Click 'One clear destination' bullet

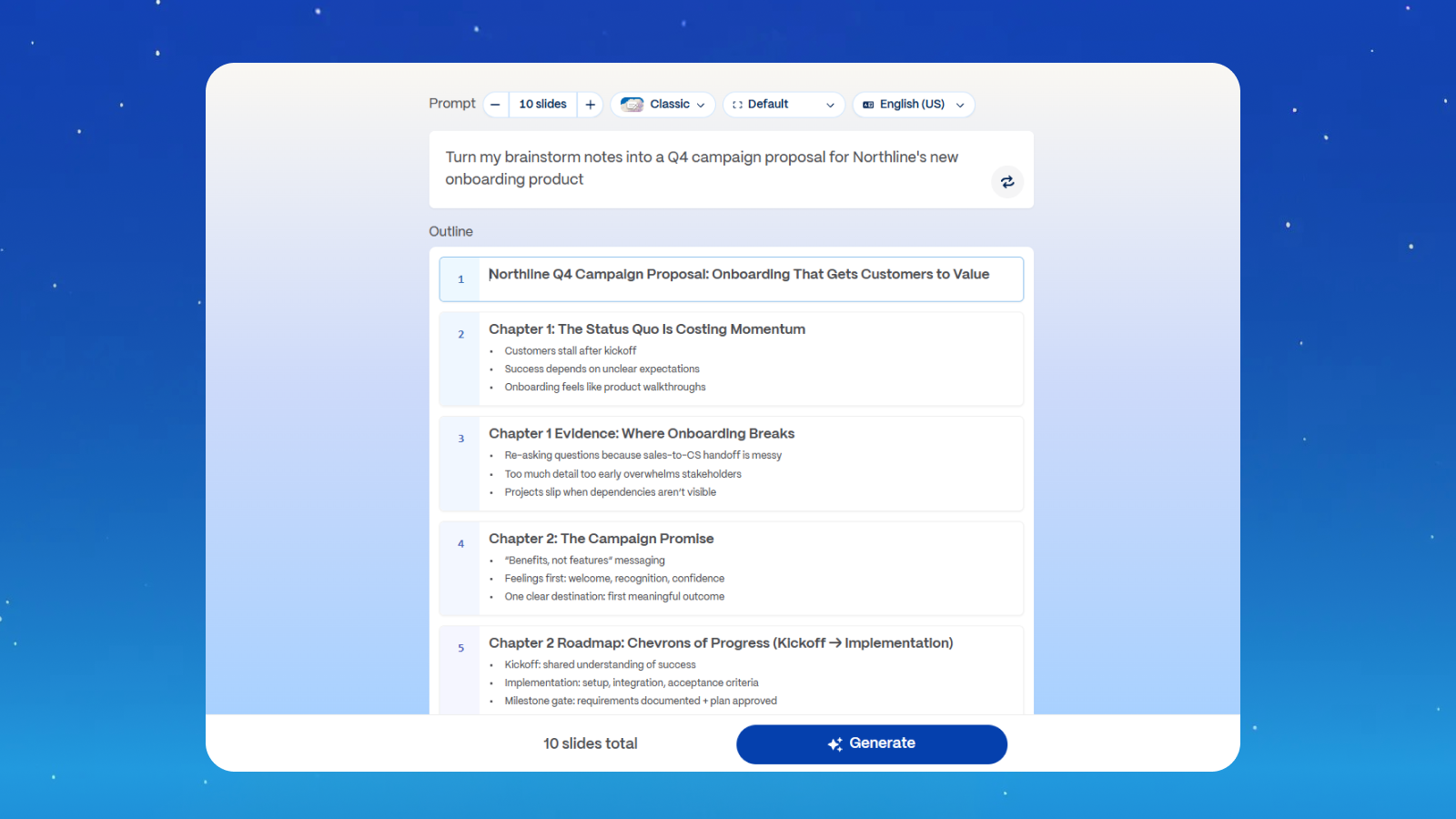point(615,597)
